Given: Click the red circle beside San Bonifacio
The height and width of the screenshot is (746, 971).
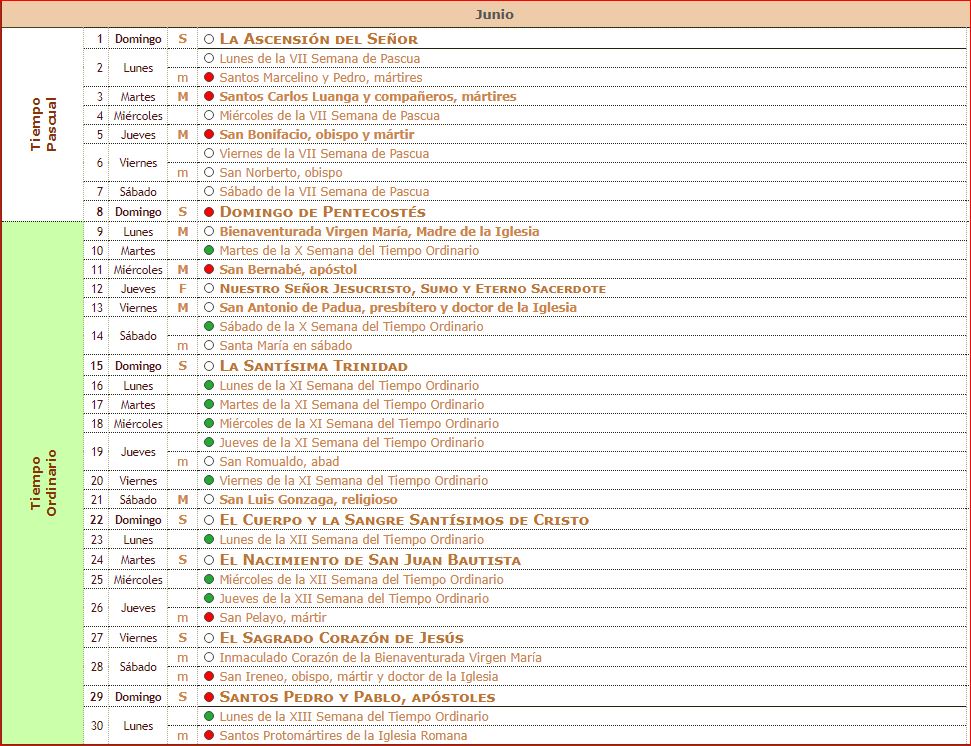Looking at the screenshot, I should 209,135.
